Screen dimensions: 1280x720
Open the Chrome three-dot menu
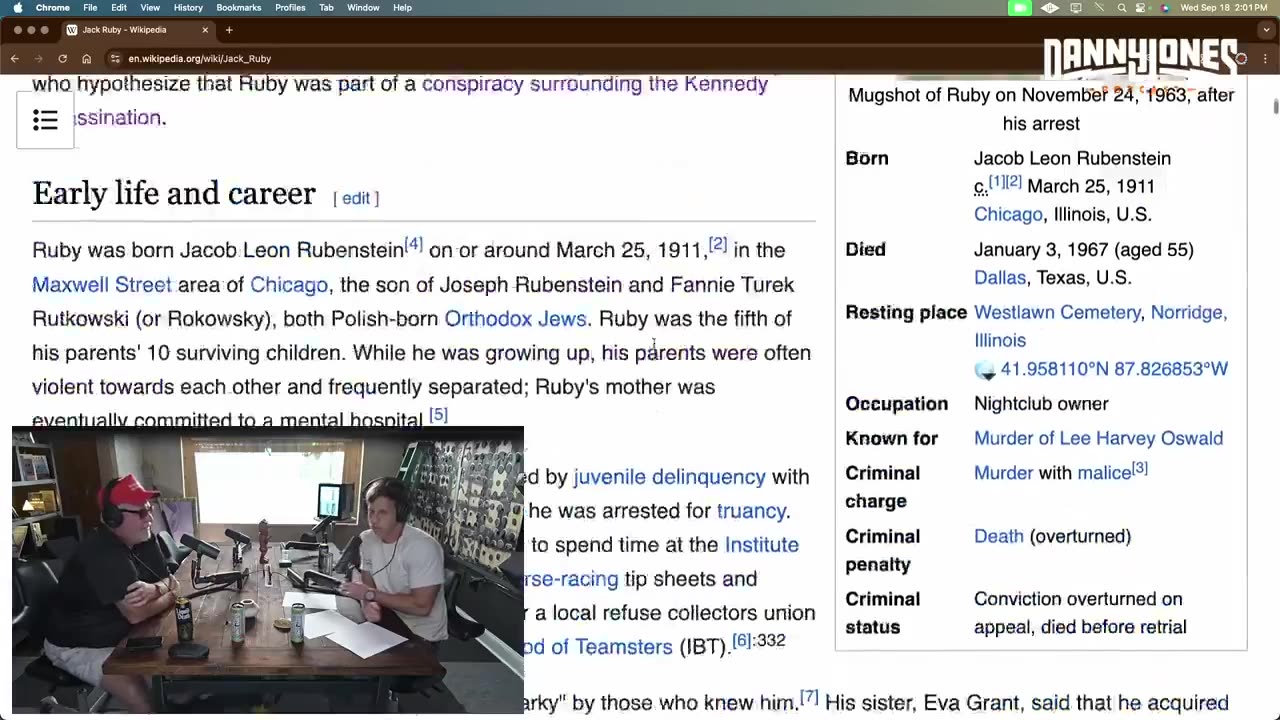[1263, 58]
